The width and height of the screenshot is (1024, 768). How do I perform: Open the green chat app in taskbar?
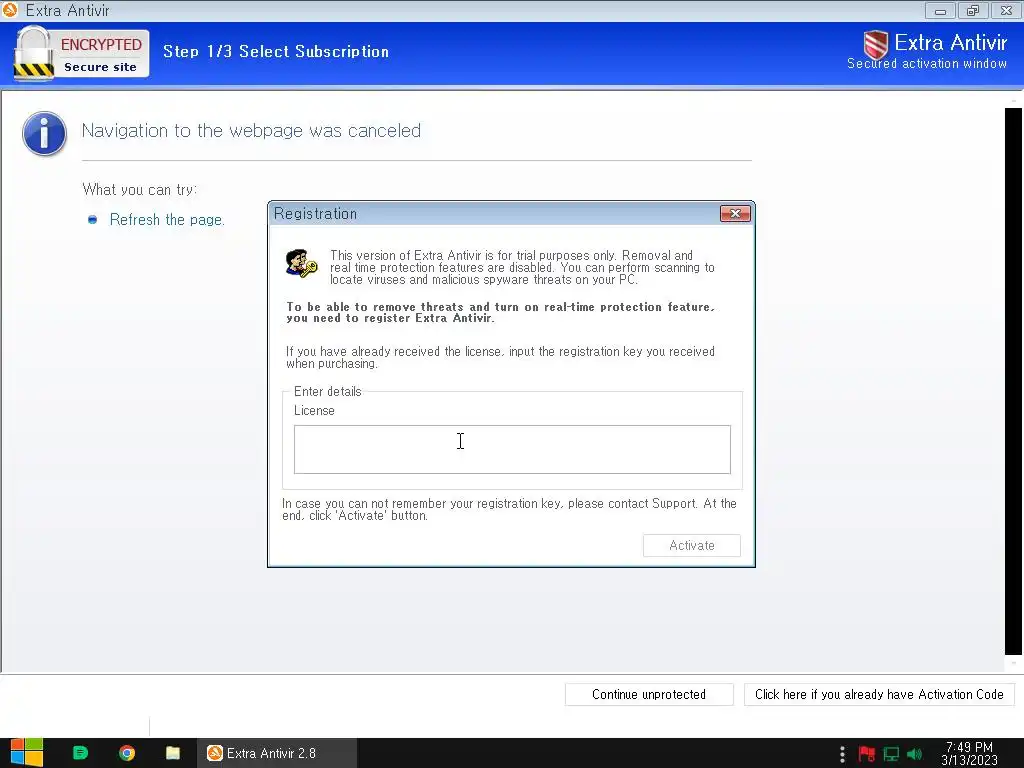pyautogui.click(x=80, y=753)
